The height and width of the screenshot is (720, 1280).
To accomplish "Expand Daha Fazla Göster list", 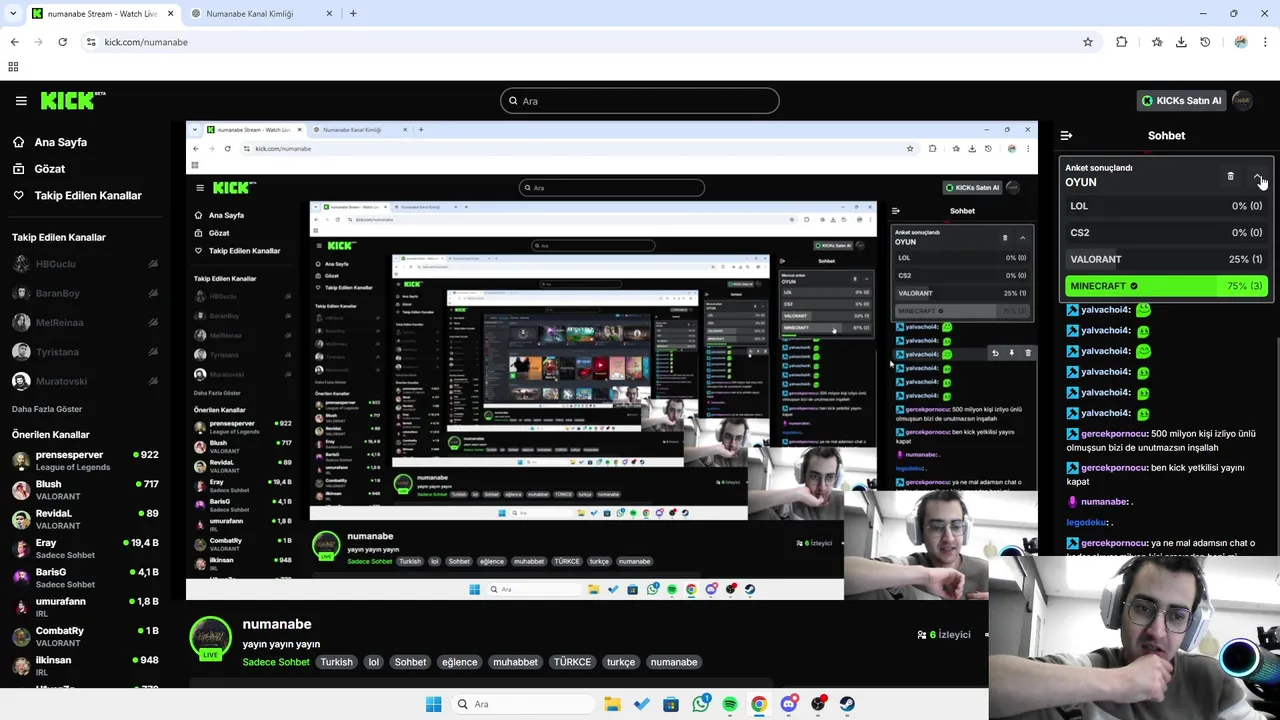I will (x=47, y=409).
